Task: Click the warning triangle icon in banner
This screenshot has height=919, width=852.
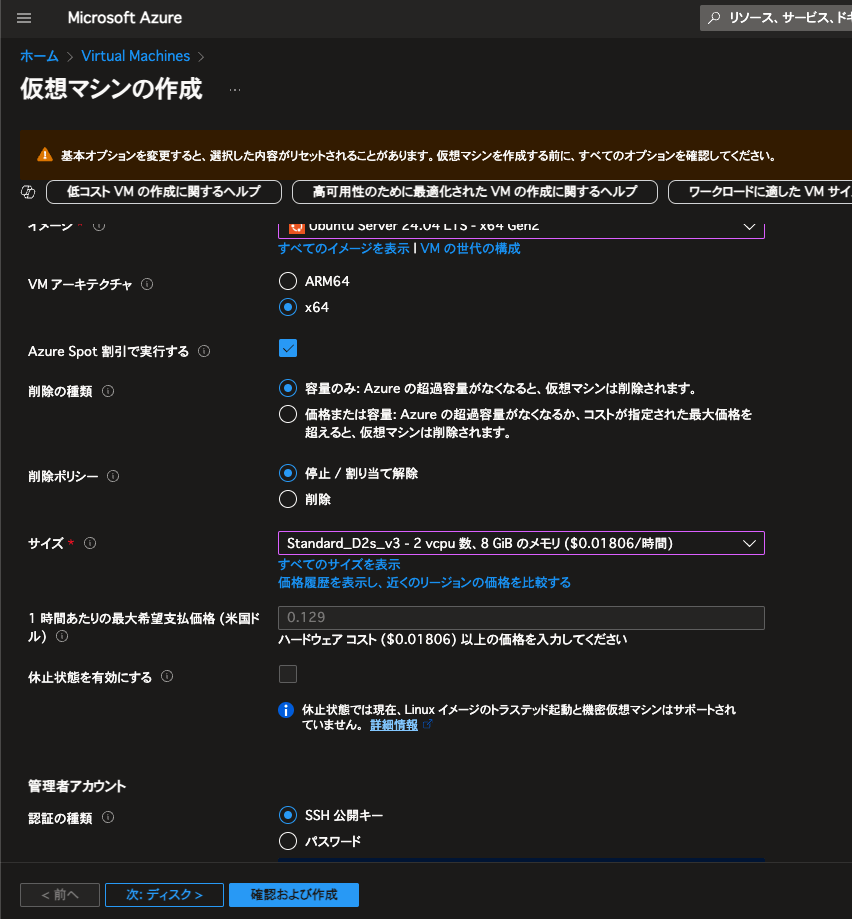Action: [45, 155]
